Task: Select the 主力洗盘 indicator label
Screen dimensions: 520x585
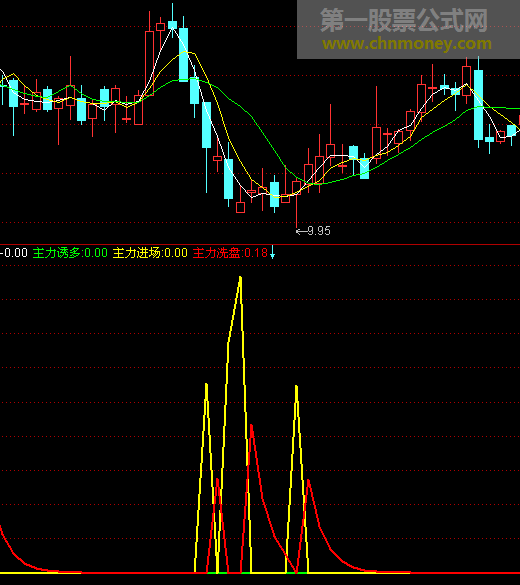Action: (230, 253)
